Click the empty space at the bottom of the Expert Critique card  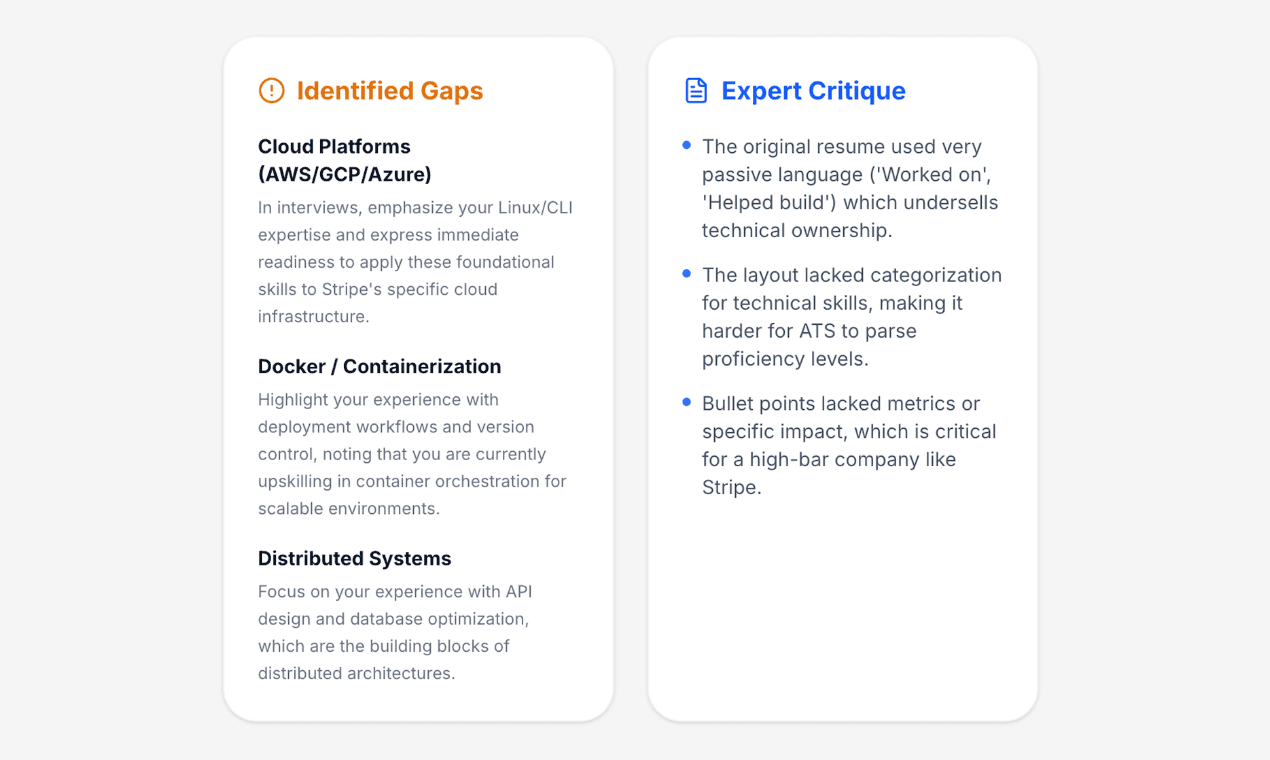842,620
